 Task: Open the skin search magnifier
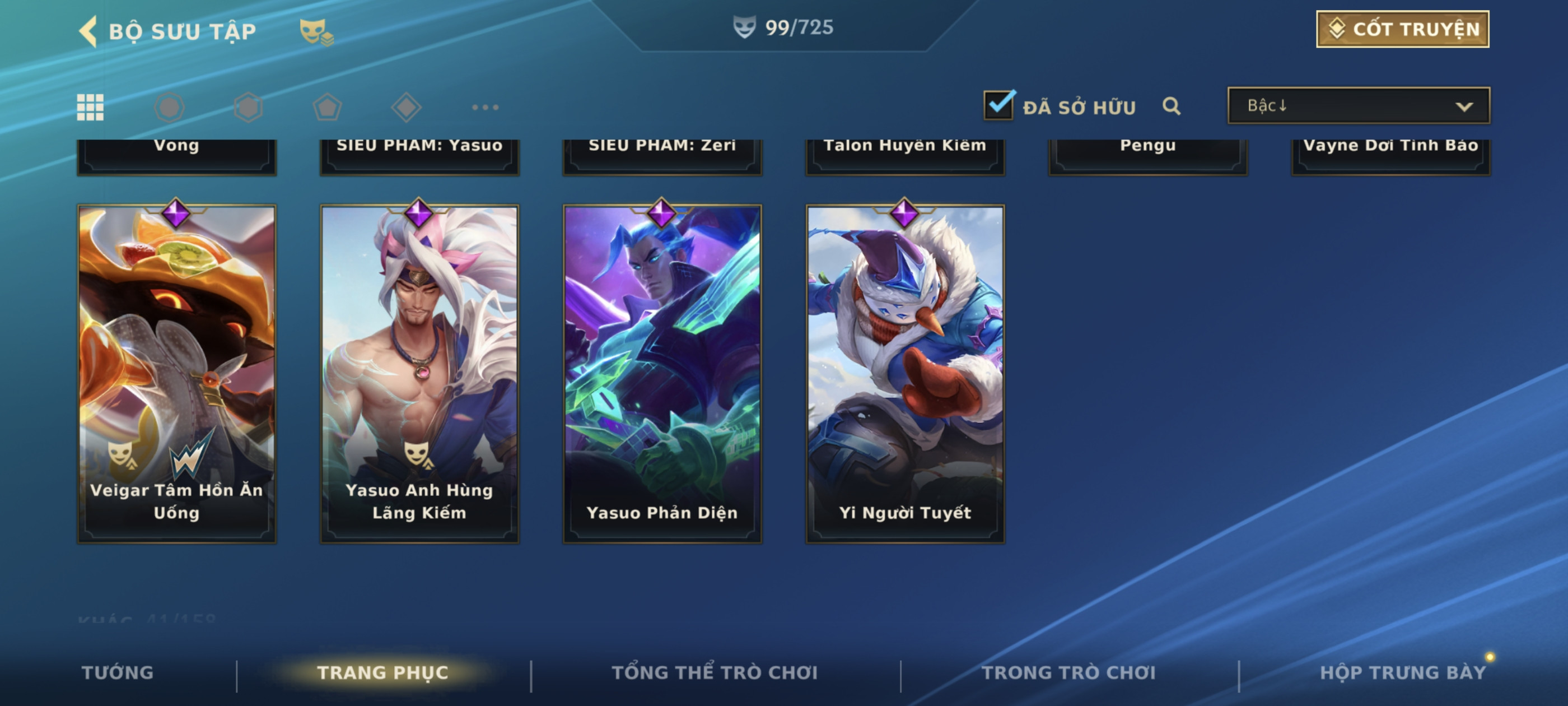click(x=1171, y=106)
